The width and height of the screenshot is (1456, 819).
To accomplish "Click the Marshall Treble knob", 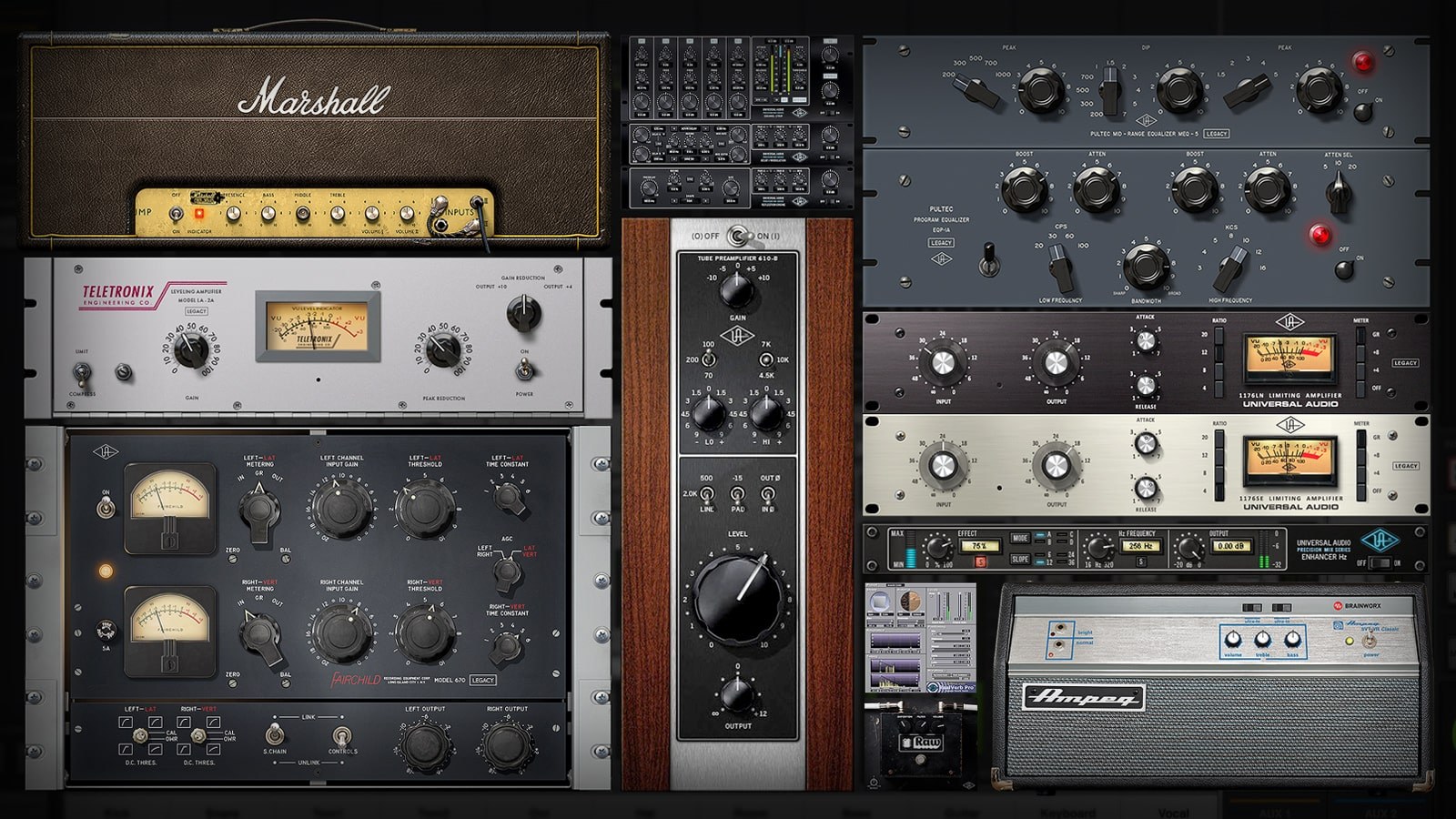I will click(x=338, y=214).
